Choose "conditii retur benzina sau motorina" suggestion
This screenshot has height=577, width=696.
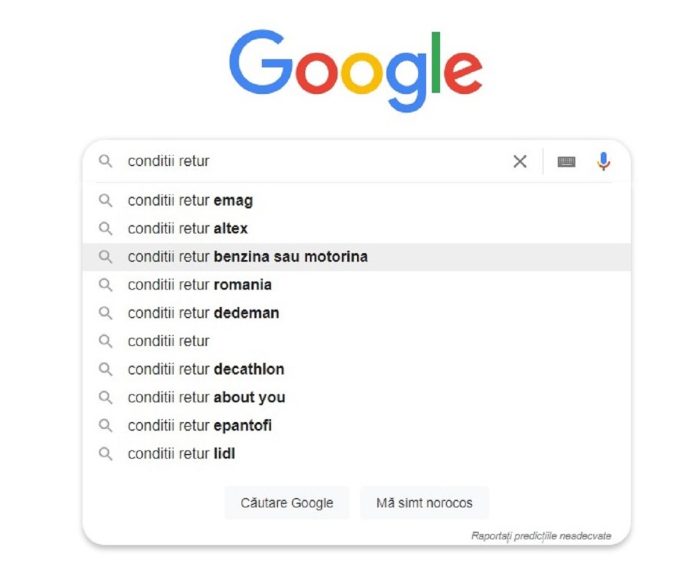click(248, 257)
